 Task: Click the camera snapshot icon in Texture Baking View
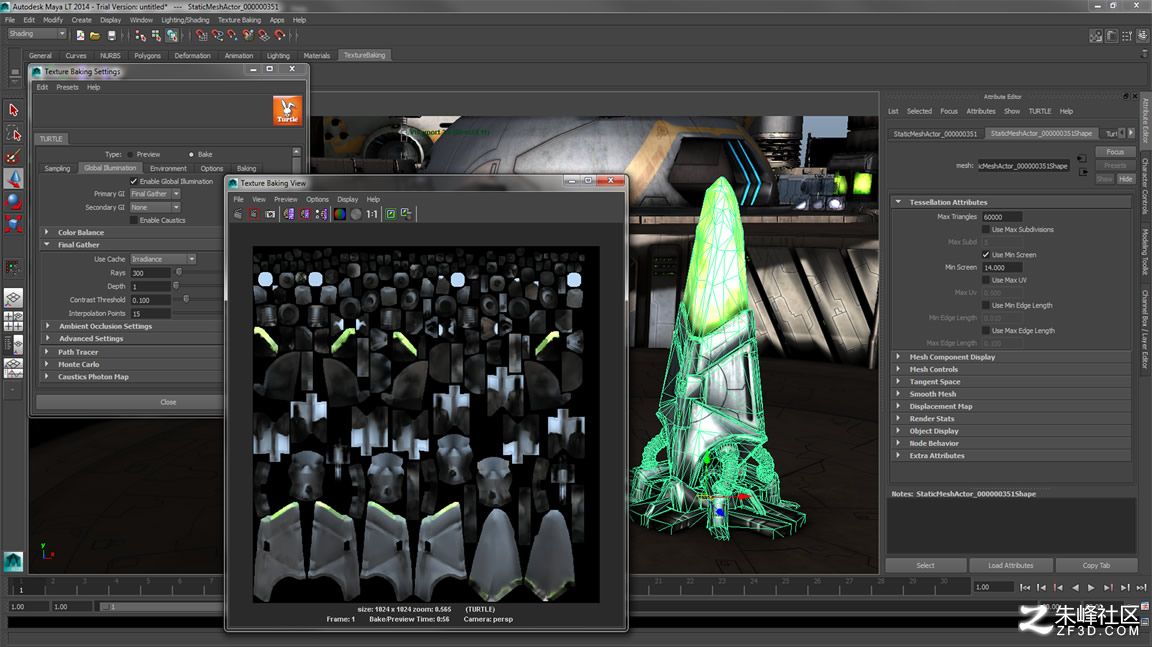click(x=270, y=214)
